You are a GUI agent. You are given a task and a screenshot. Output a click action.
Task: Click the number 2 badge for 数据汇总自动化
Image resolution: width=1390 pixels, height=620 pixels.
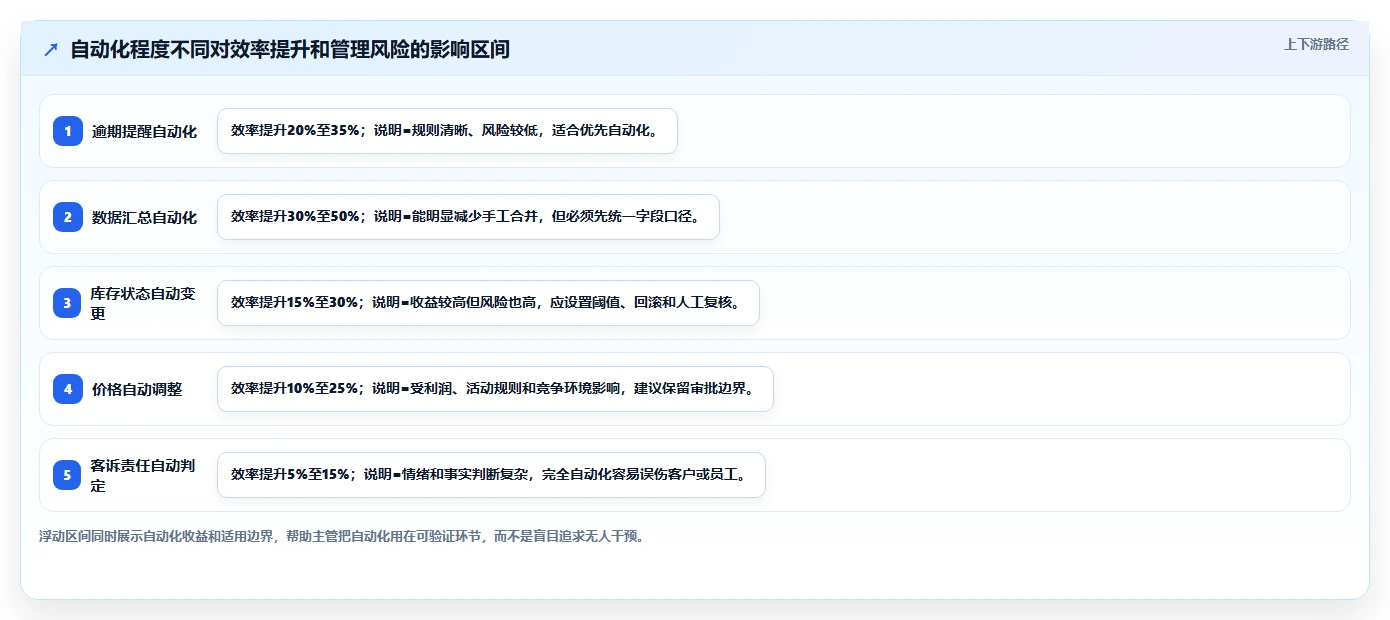tap(68, 217)
